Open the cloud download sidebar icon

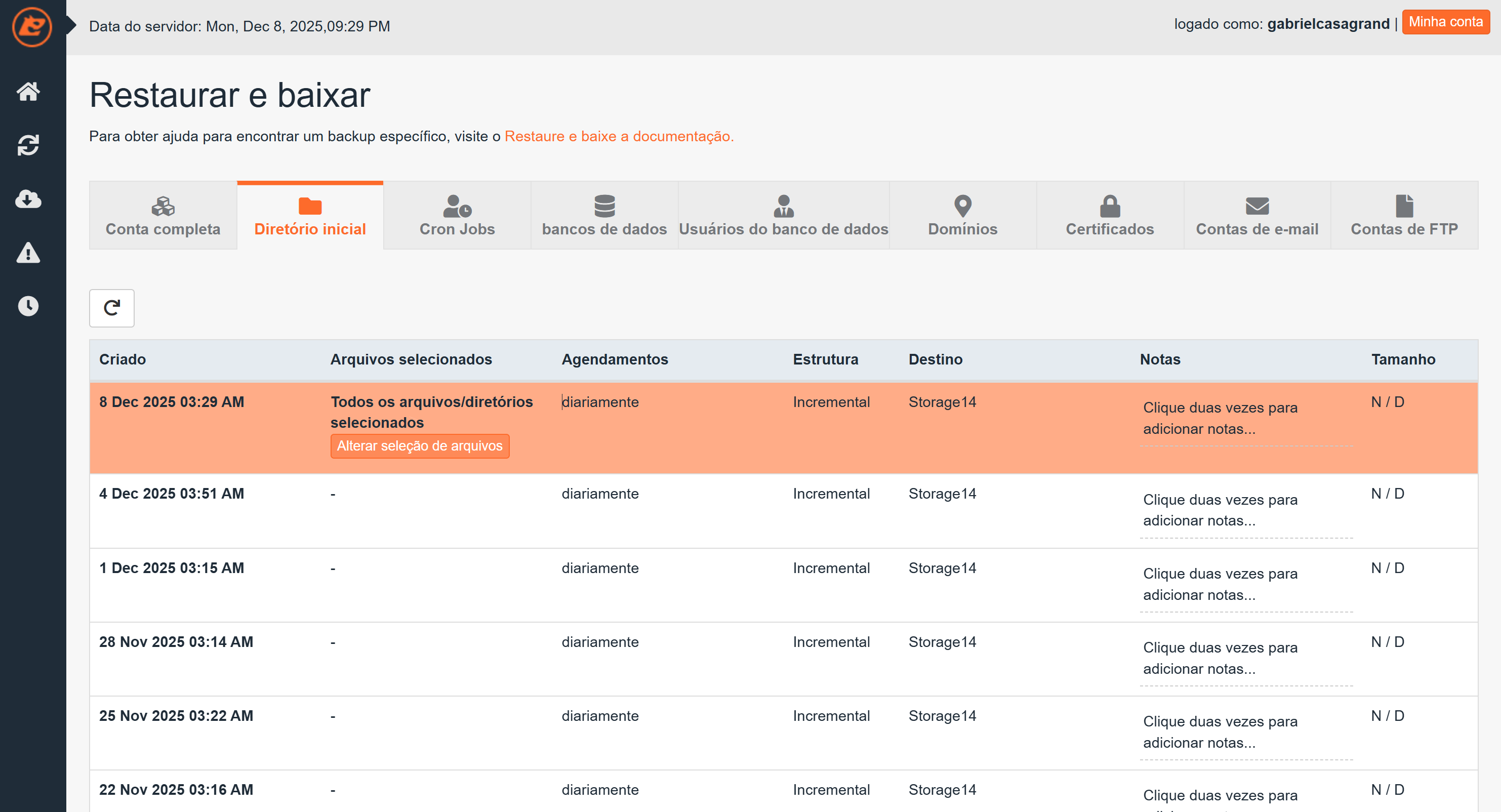tap(28, 199)
